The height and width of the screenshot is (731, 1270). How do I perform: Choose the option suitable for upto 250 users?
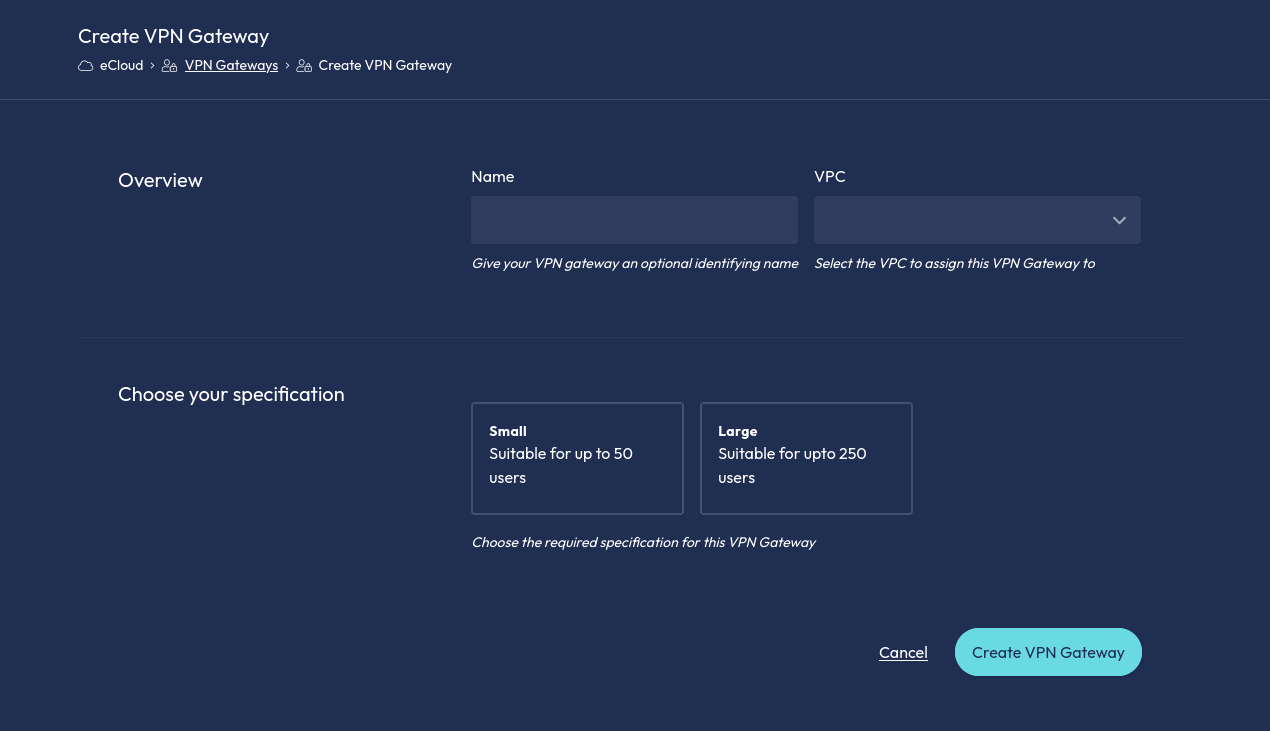tap(806, 458)
